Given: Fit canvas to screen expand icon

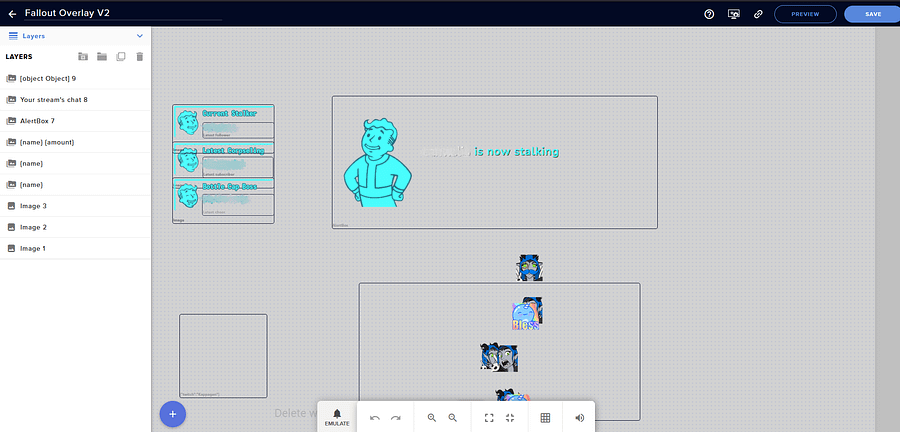Looking at the screenshot, I should (489, 418).
